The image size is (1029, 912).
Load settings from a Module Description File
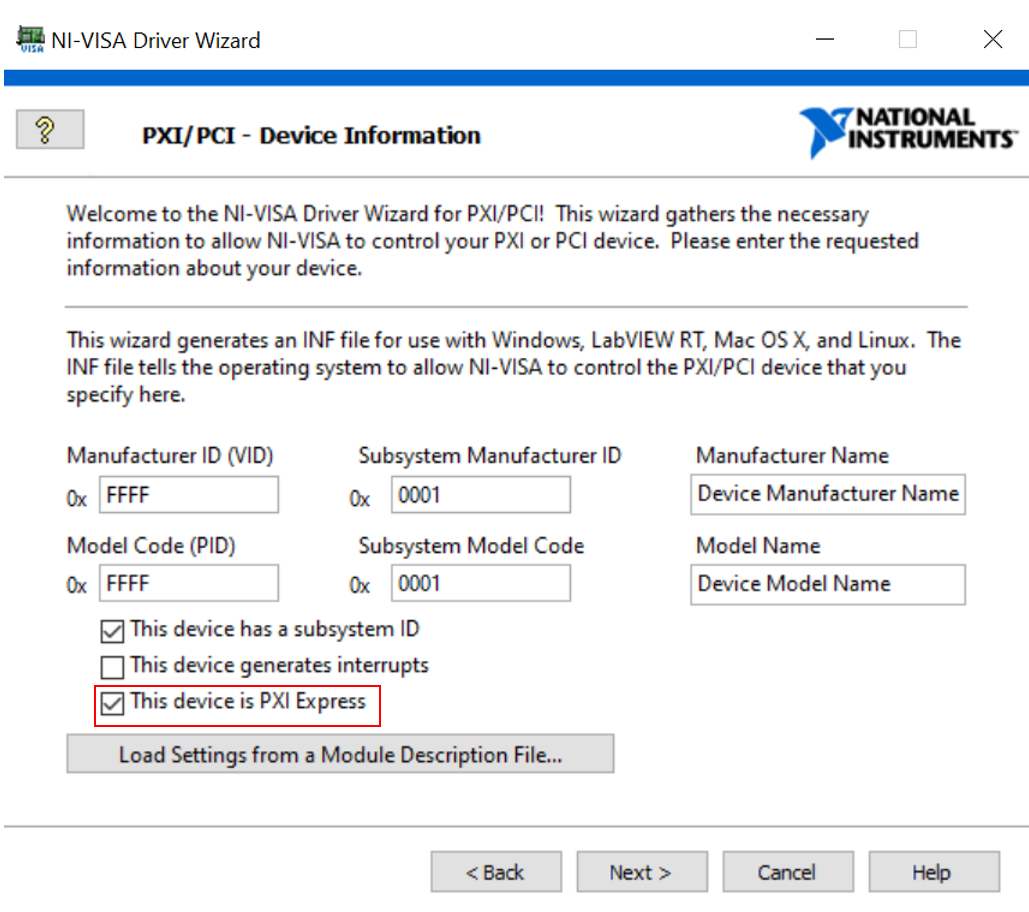(x=341, y=754)
